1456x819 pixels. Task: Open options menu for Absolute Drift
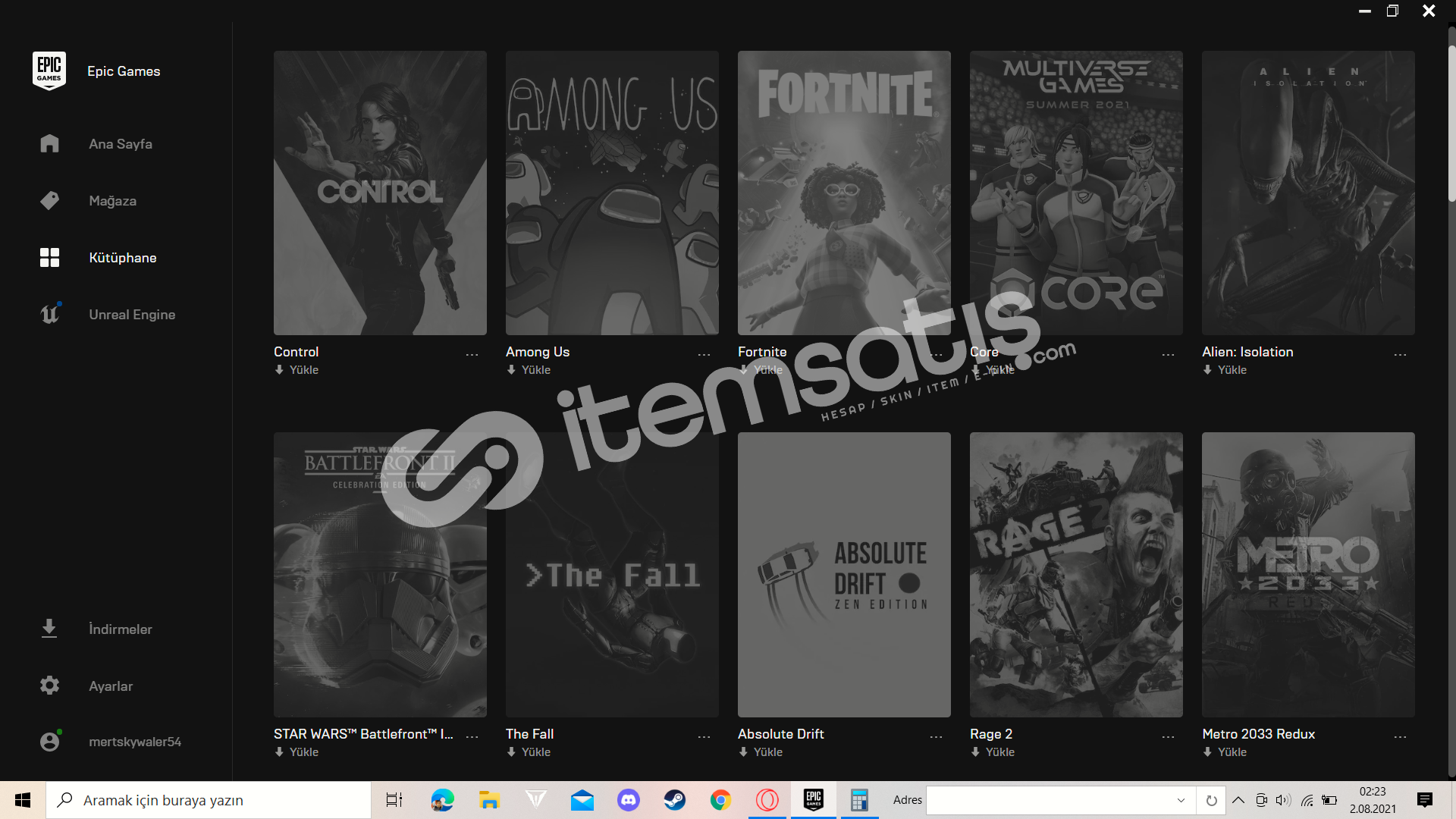point(936,736)
